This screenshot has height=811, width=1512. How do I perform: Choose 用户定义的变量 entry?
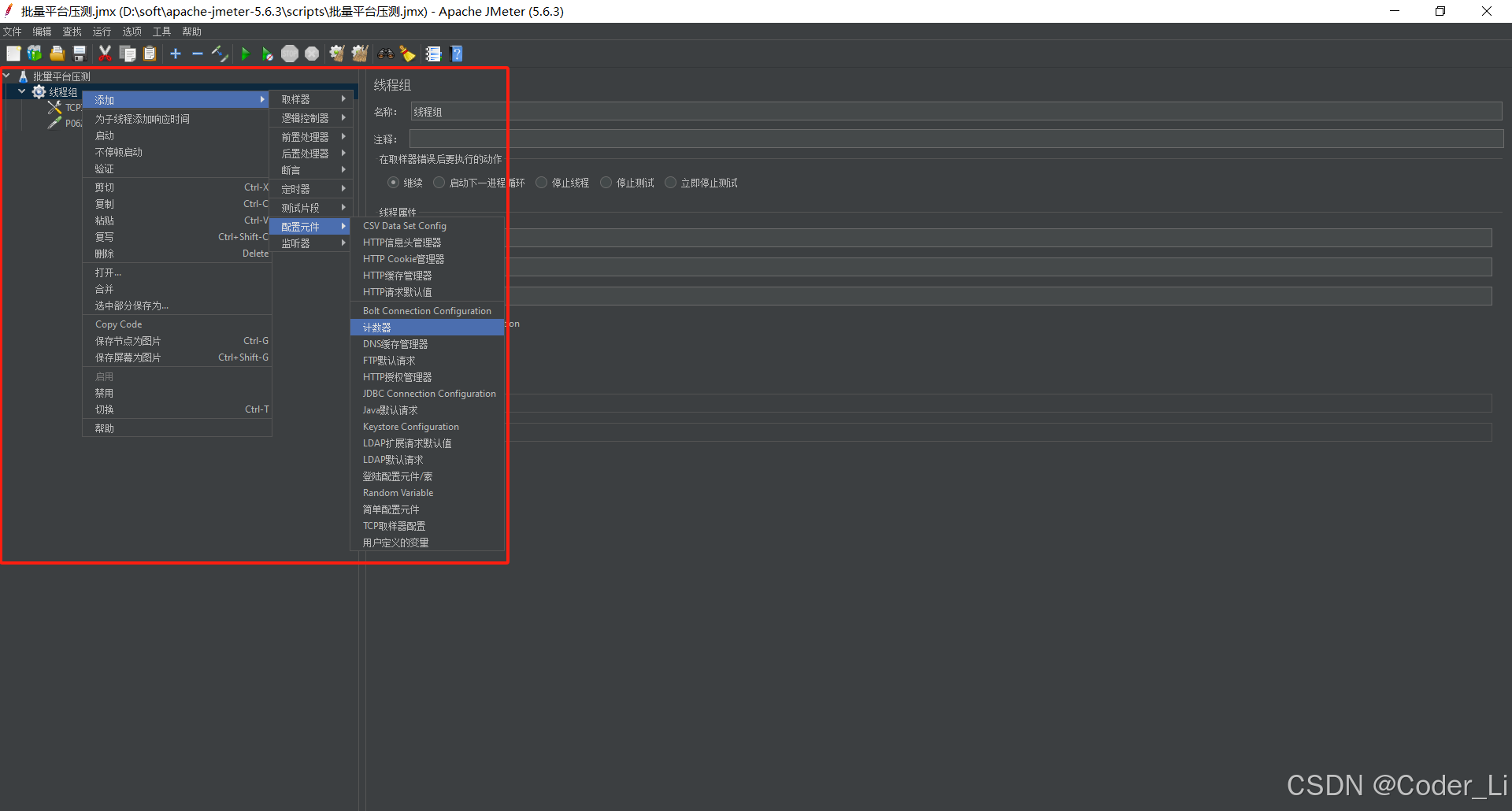coord(427,543)
